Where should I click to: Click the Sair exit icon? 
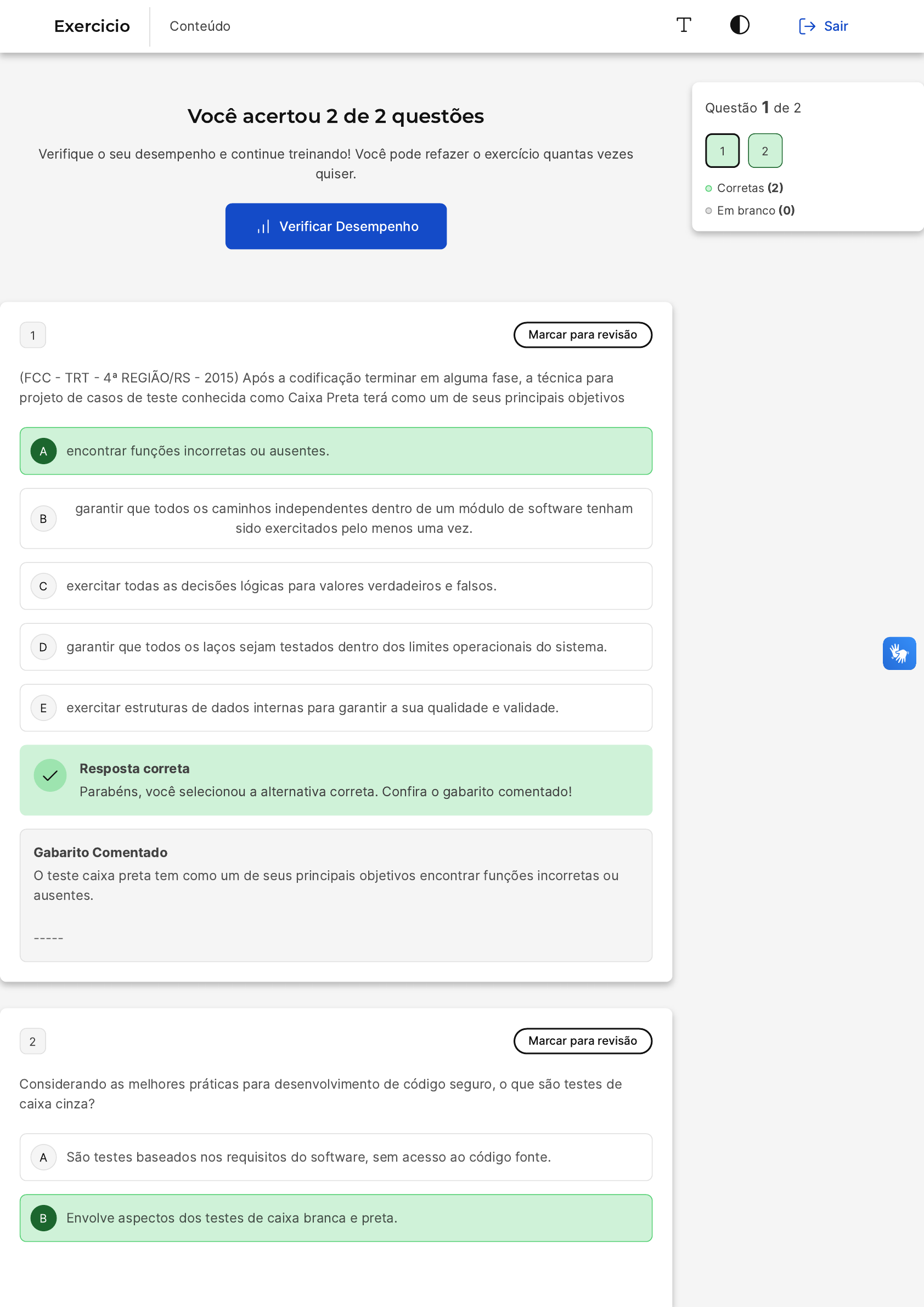[806, 26]
